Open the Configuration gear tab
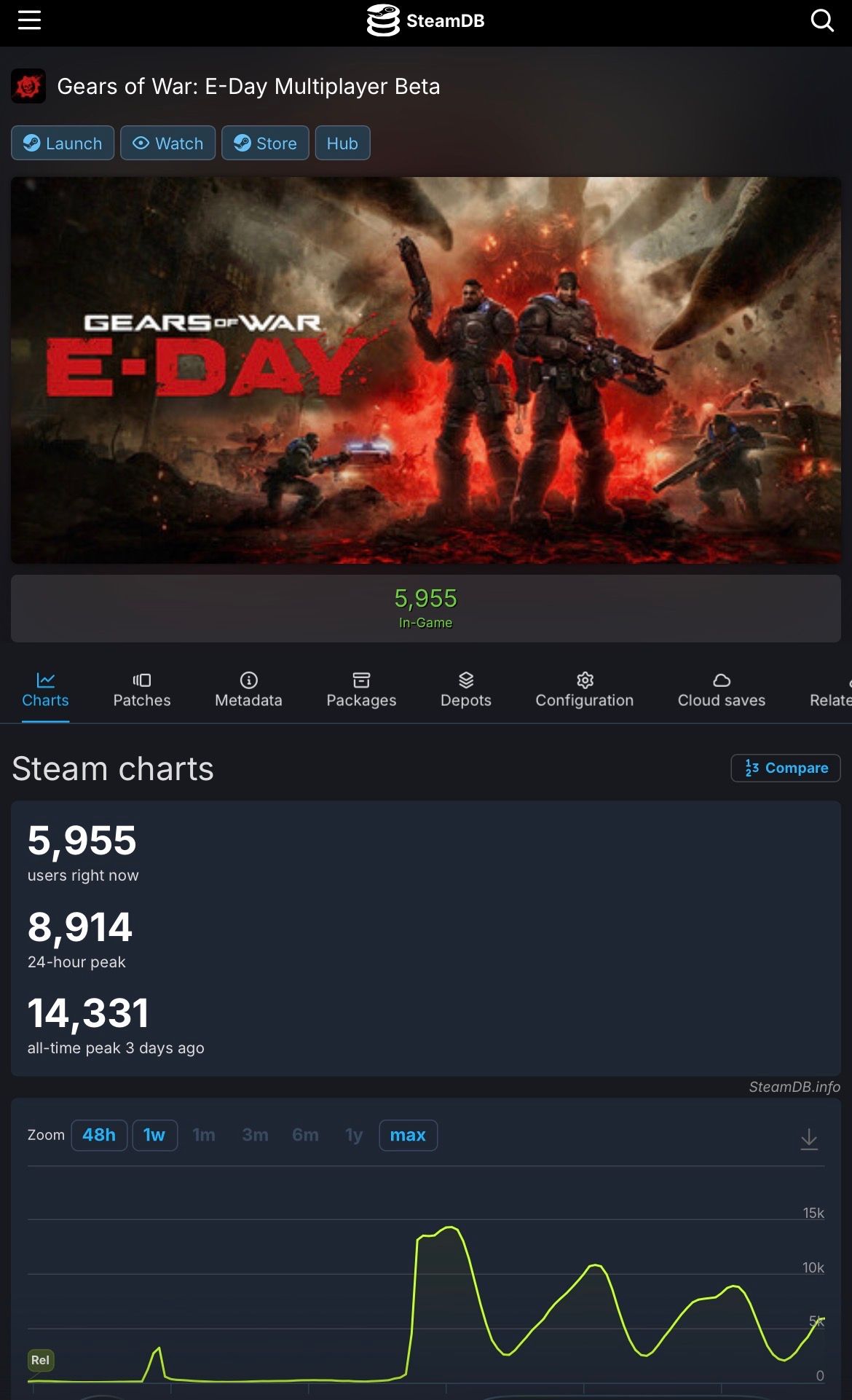 tap(585, 680)
